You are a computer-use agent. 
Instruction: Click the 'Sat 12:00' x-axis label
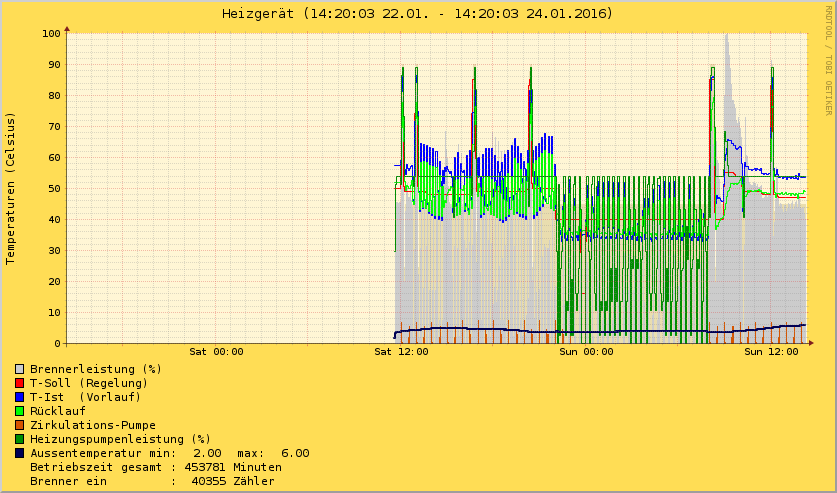click(401, 352)
